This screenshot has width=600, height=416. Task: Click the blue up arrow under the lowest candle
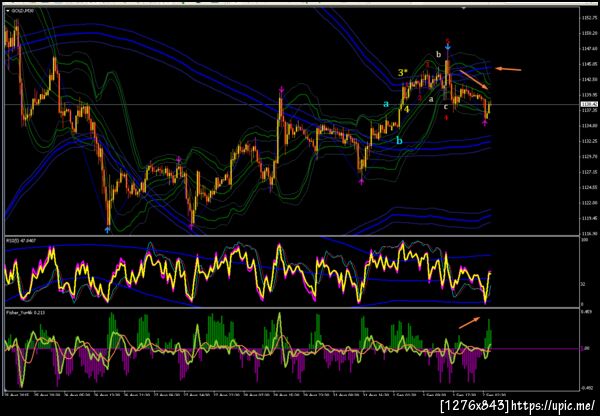108,230
